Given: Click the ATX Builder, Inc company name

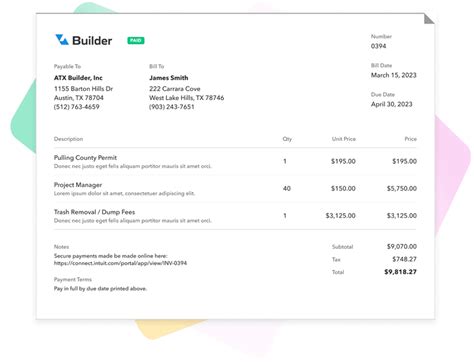Looking at the screenshot, I should pyautogui.click(x=78, y=78).
